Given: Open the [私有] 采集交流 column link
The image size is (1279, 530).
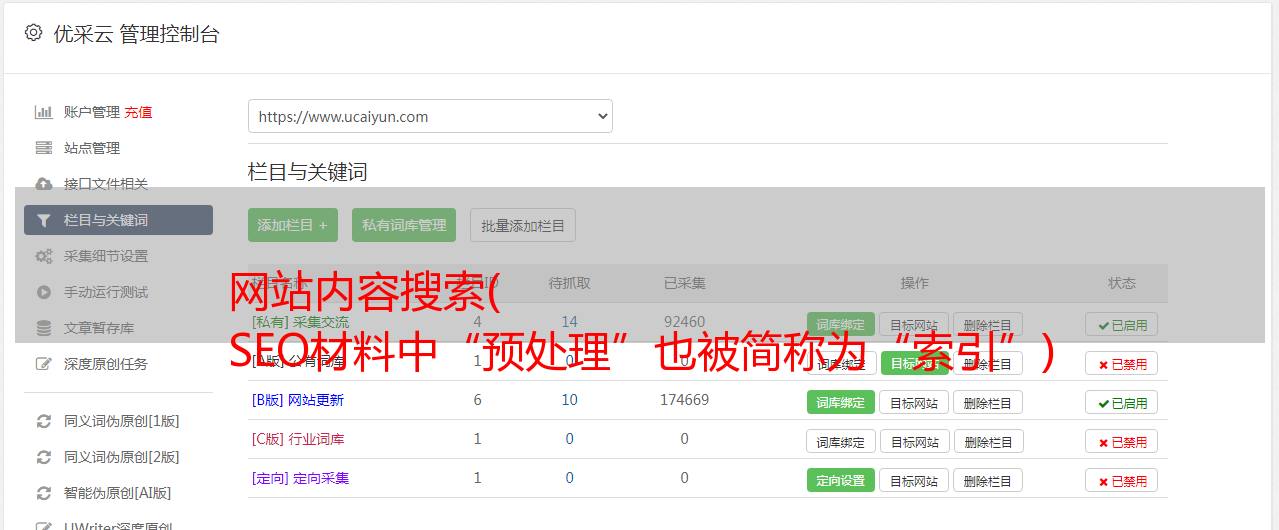Looking at the screenshot, I should (300, 322).
